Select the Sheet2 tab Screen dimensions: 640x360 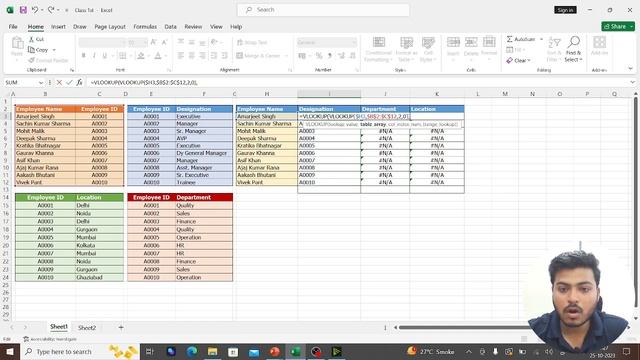point(87,327)
